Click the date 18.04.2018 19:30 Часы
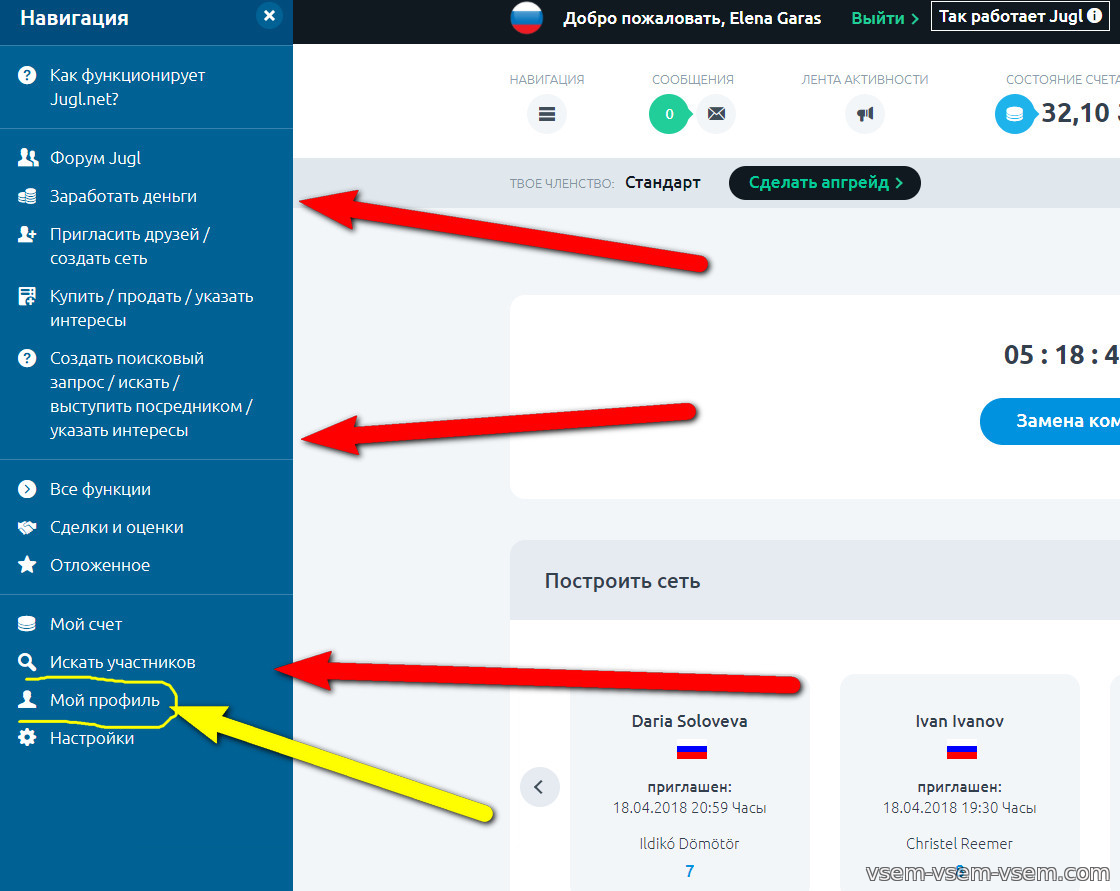This screenshot has height=891, width=1120. 959,808
